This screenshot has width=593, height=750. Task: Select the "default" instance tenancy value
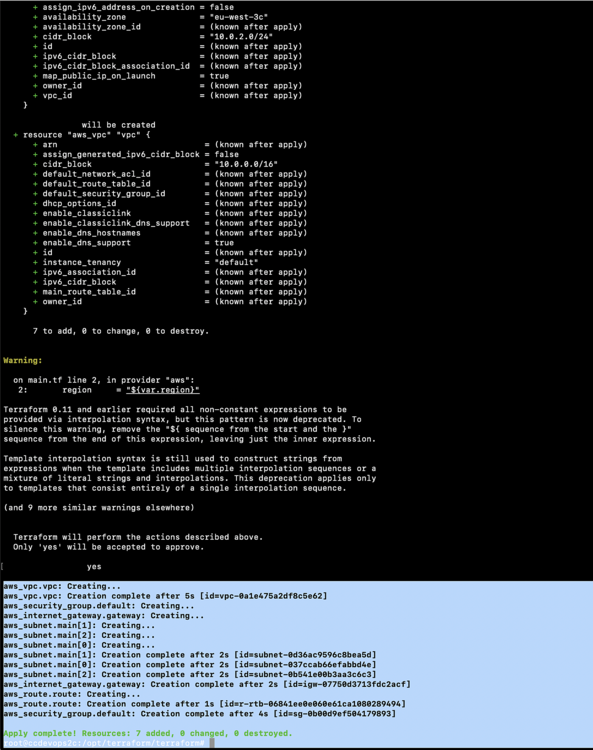point(236,262)
